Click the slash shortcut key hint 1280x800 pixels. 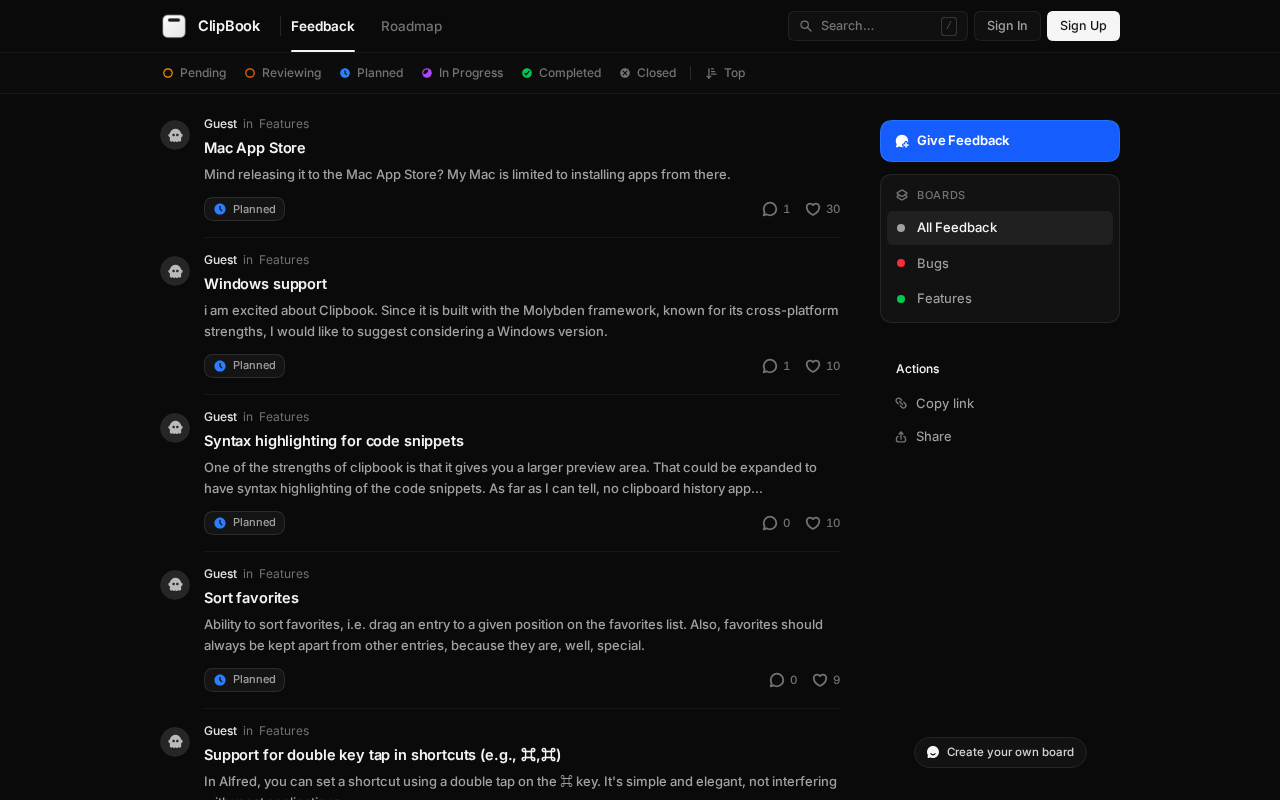tap(949, 26)
